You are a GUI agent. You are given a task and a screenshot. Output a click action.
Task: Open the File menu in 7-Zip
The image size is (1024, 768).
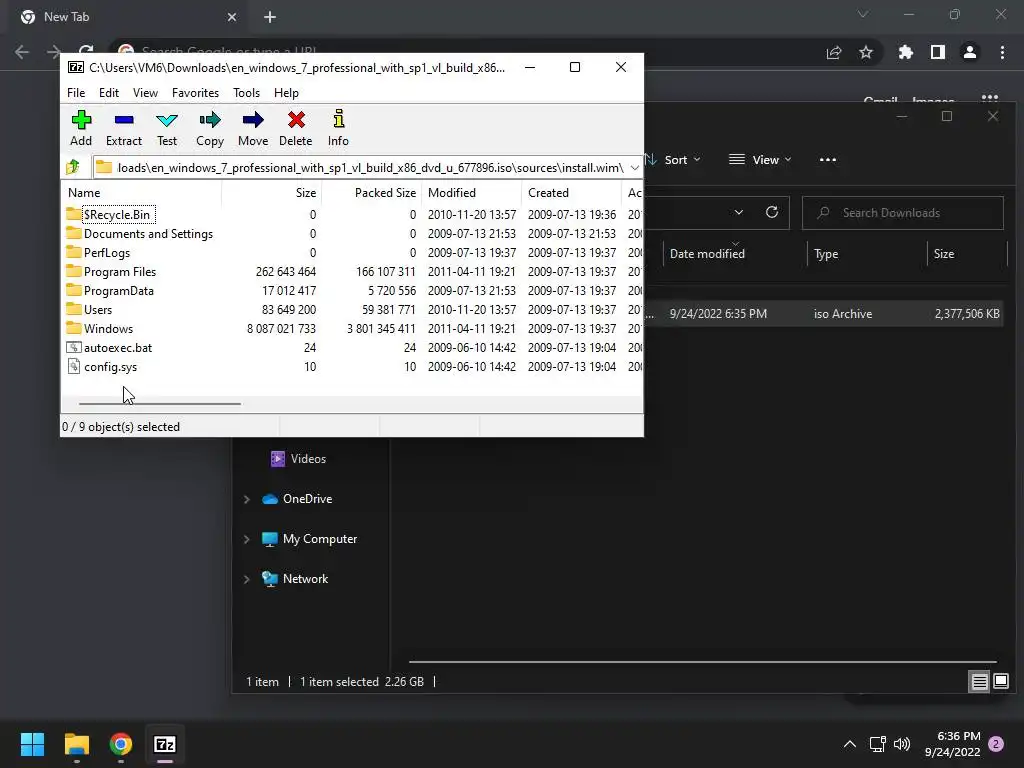click(x=76, y=93)
